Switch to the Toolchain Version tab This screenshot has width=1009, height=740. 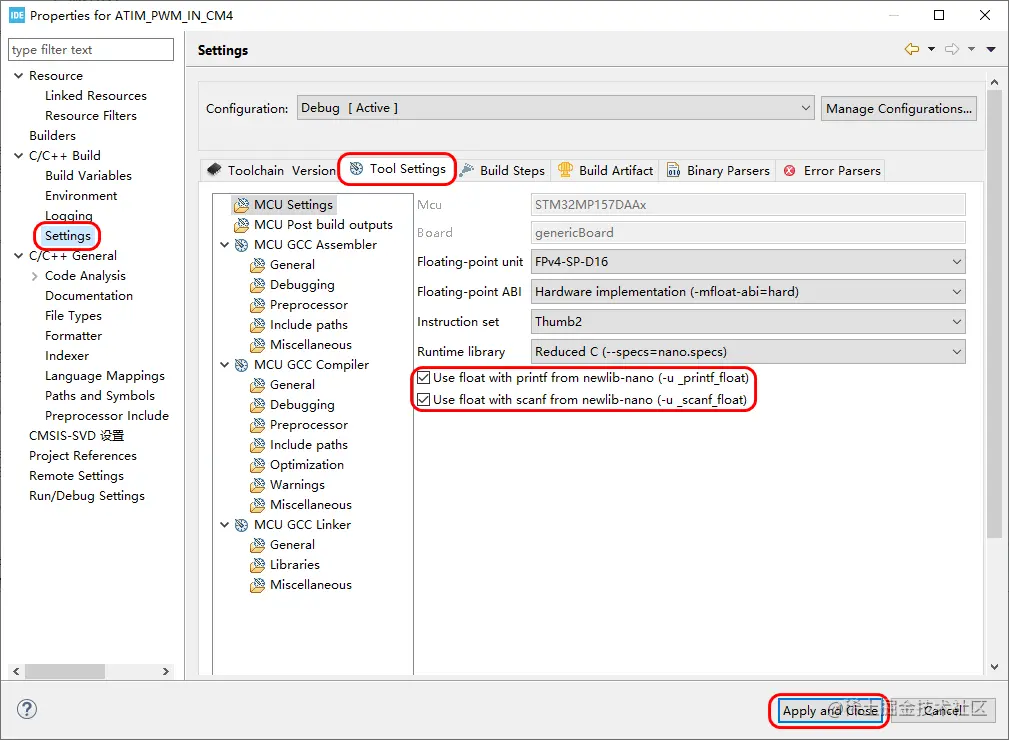[271, 171]
